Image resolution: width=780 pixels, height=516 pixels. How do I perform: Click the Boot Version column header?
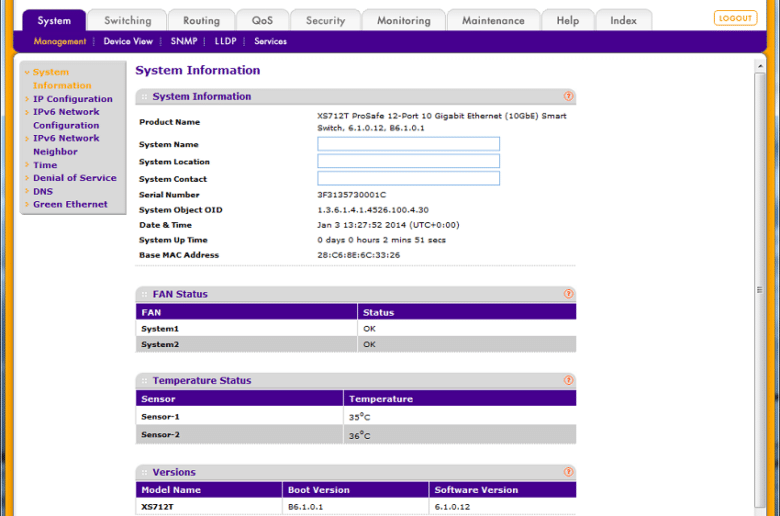[x=355, y=490]
